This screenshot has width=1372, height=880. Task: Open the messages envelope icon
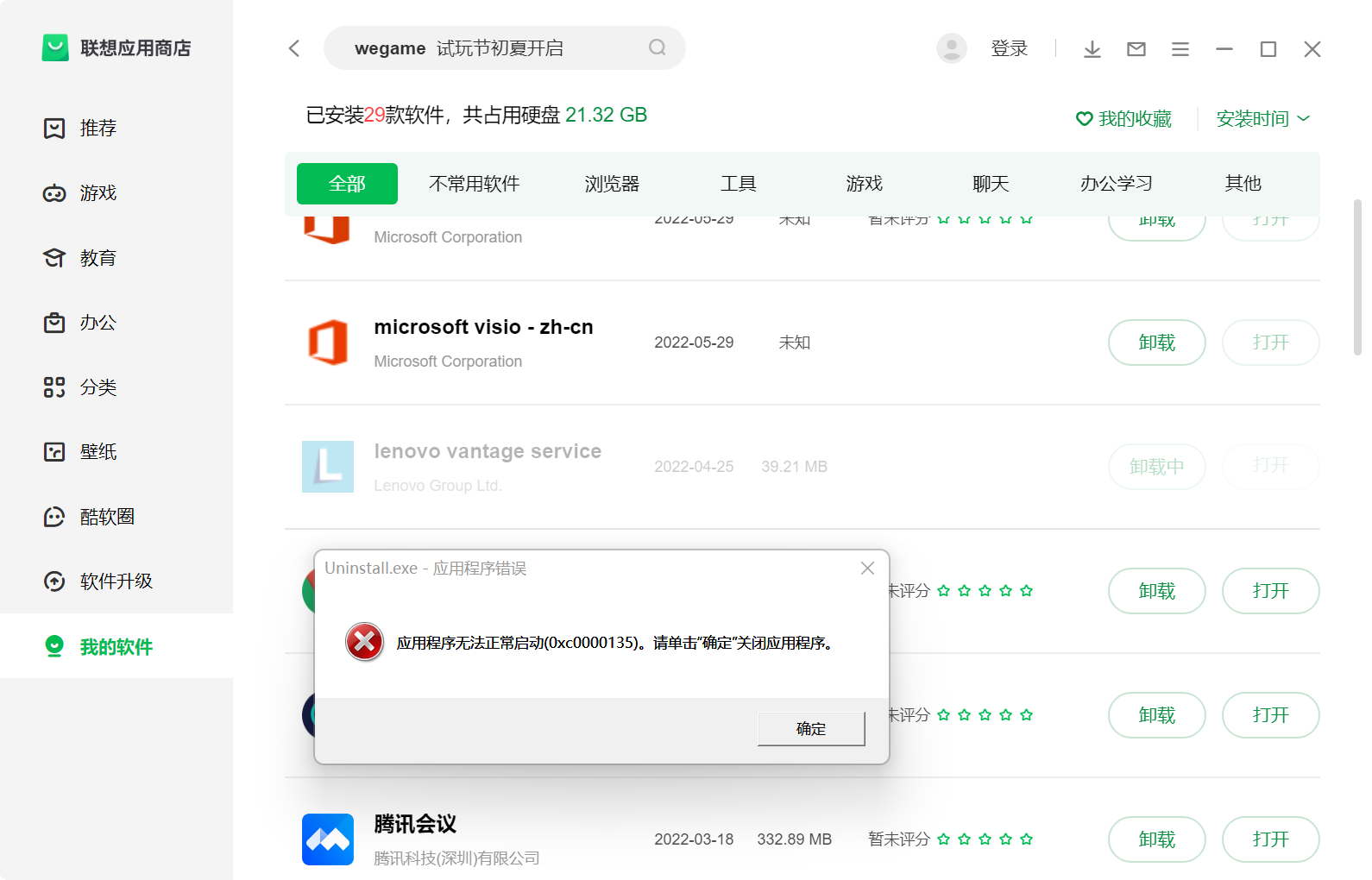coord(1136,49)
